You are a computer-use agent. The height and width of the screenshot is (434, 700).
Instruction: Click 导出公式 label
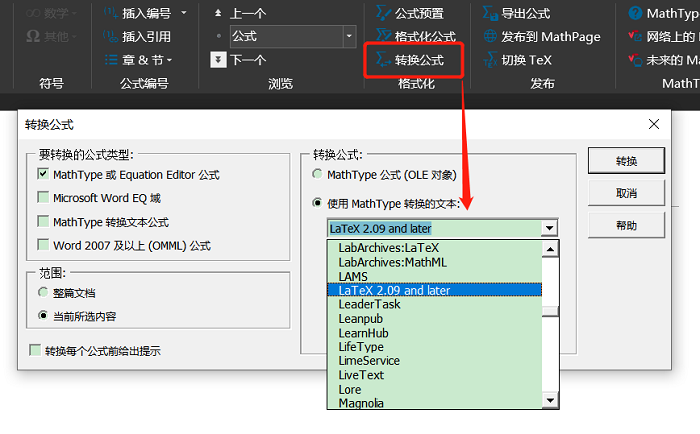click(525, 13)
